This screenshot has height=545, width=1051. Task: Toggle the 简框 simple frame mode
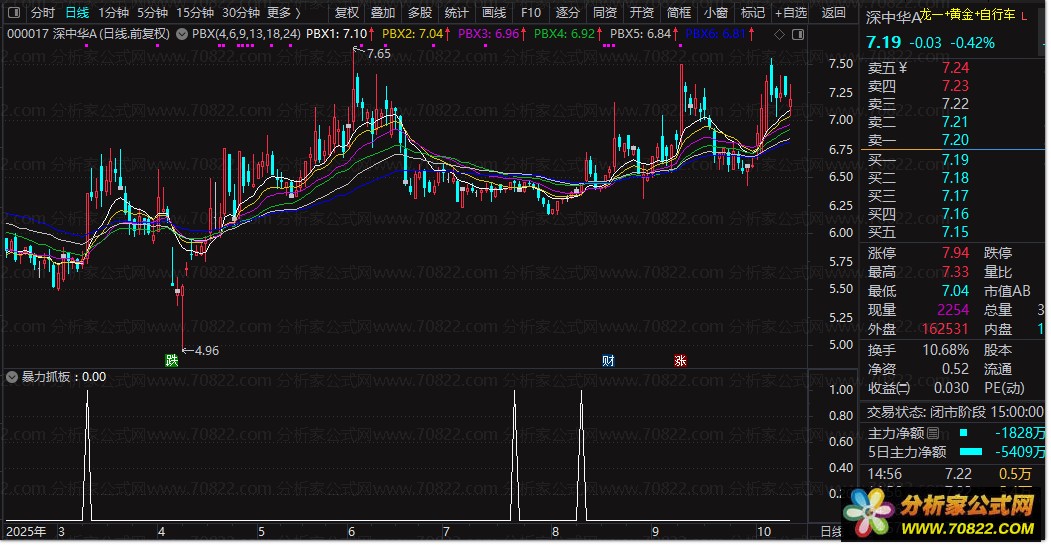point(678,13)
